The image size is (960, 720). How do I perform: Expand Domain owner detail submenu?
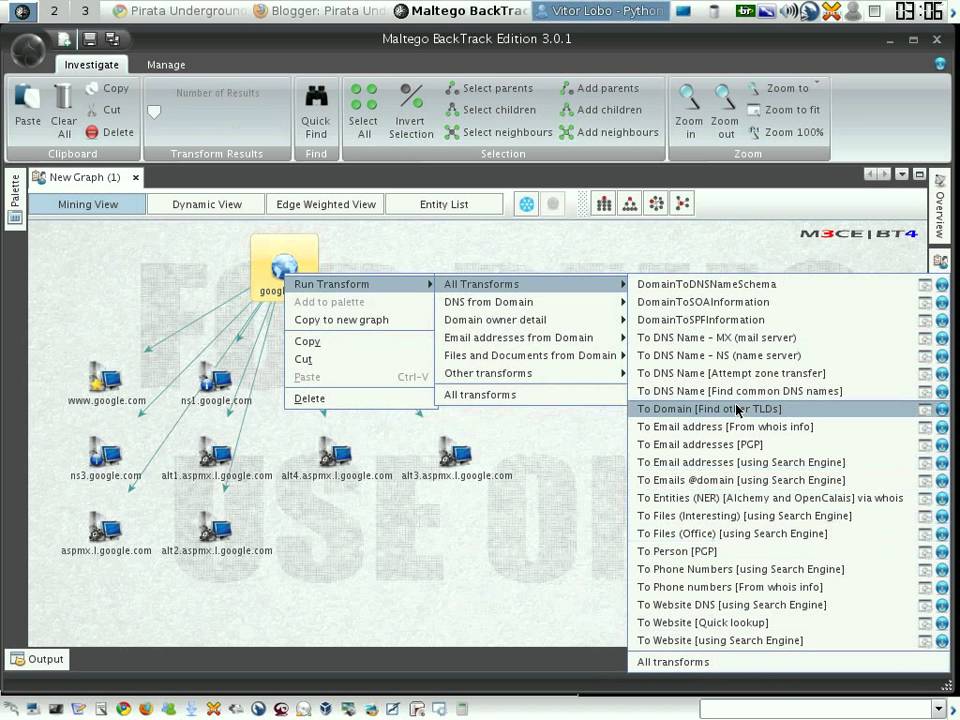coord(531,320)
